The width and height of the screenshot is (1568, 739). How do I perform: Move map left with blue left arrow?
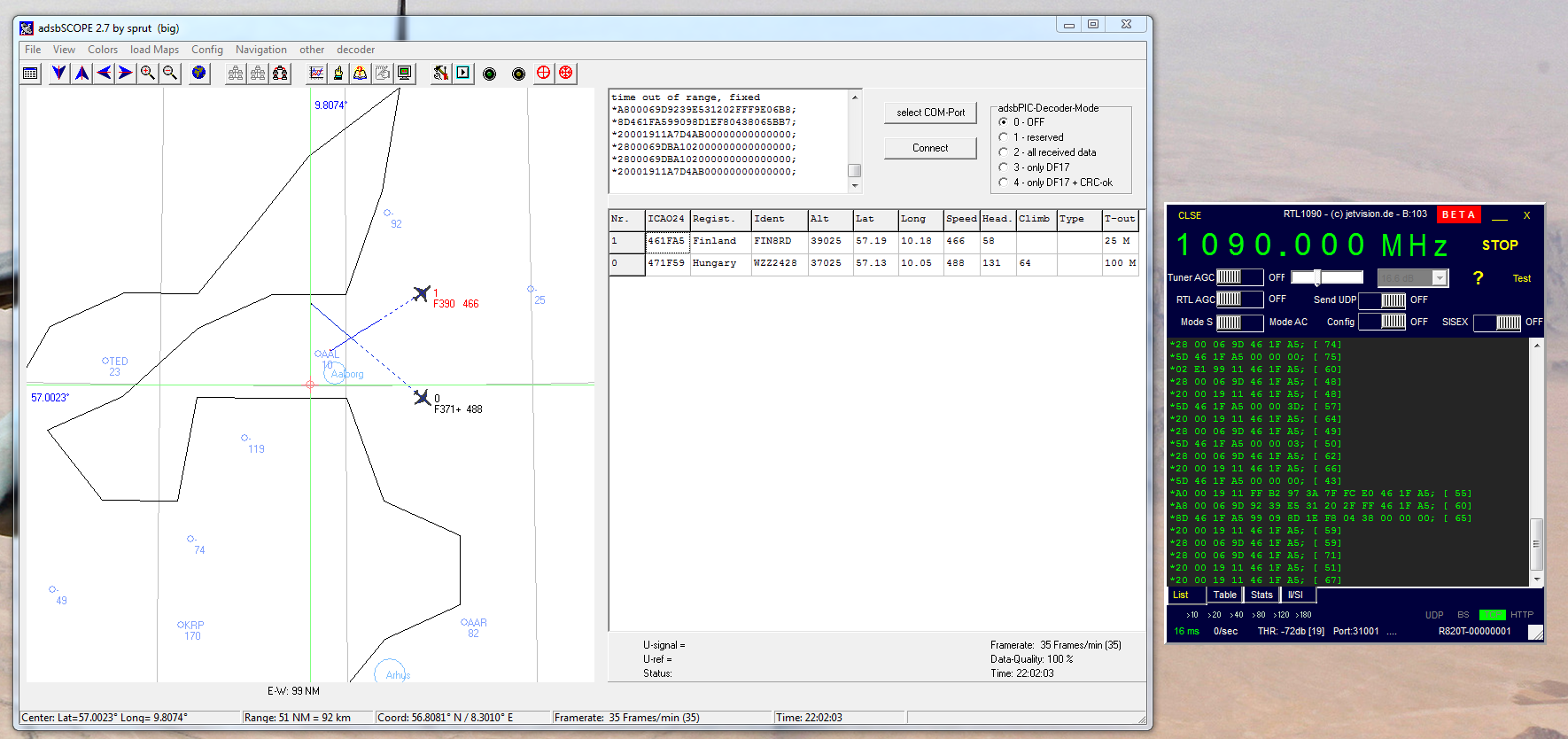click(x=104, y=74)
